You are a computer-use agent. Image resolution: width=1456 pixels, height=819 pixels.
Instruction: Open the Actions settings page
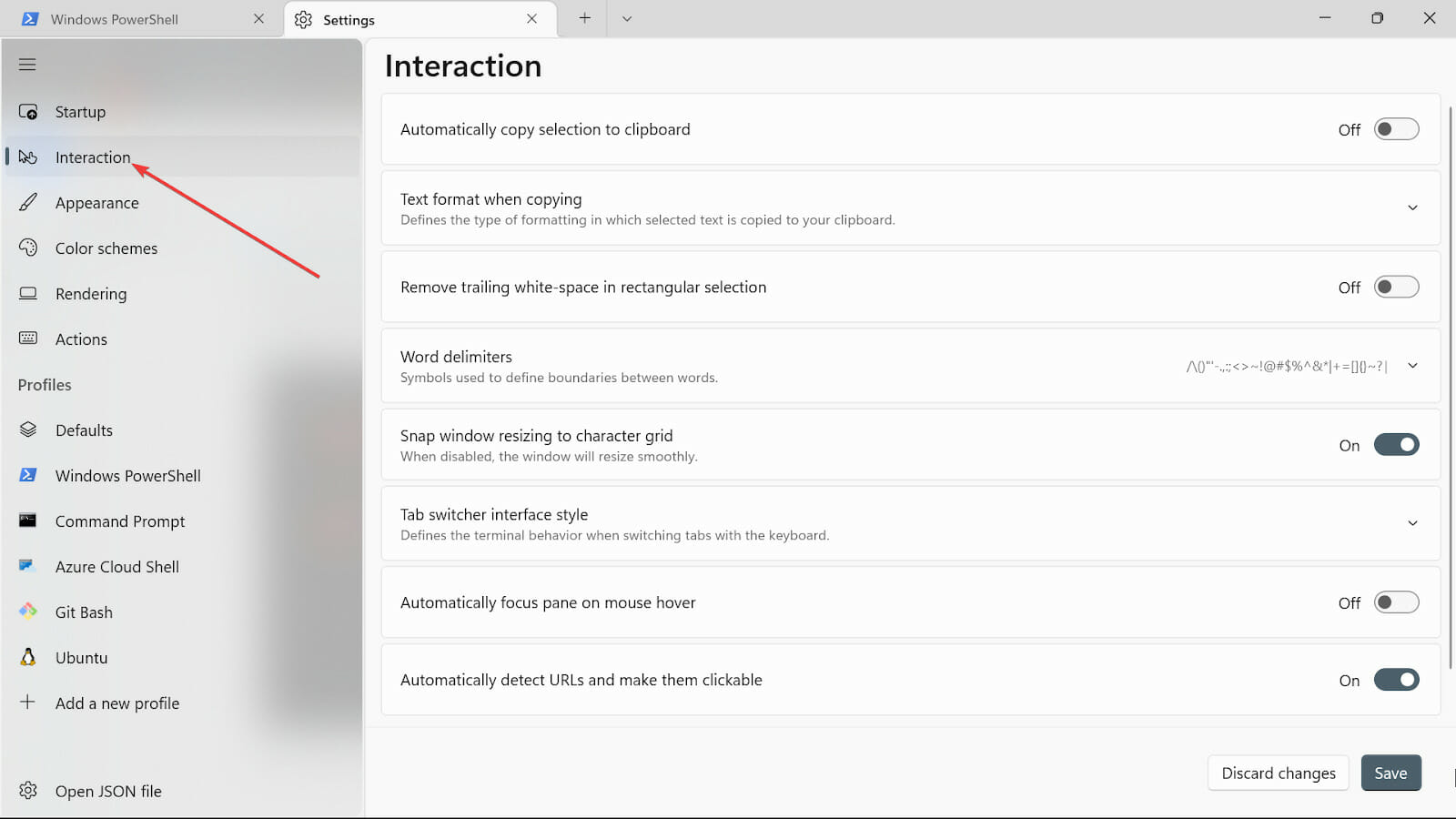182,339
